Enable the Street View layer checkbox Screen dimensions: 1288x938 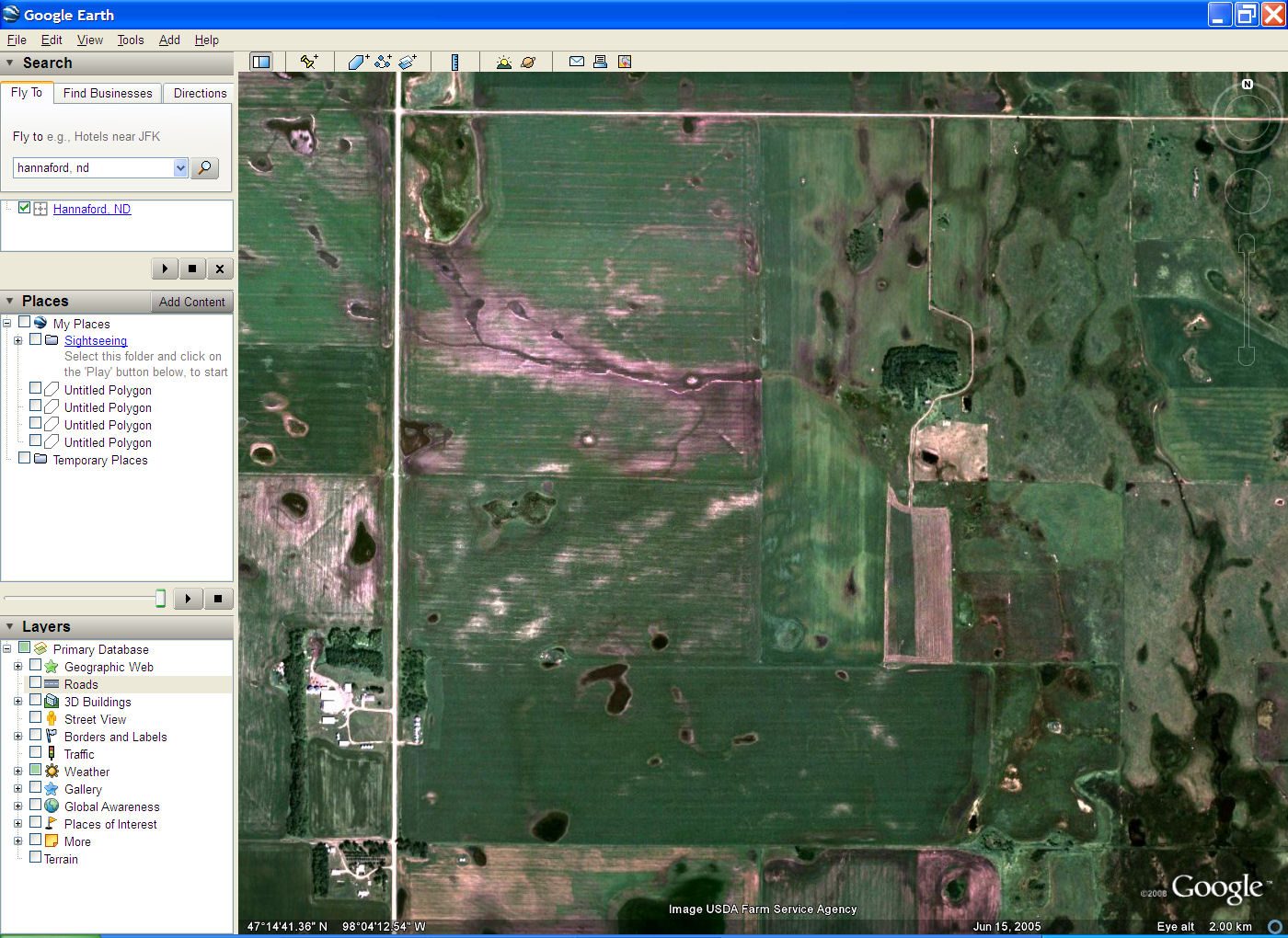(x=35, y=718)
